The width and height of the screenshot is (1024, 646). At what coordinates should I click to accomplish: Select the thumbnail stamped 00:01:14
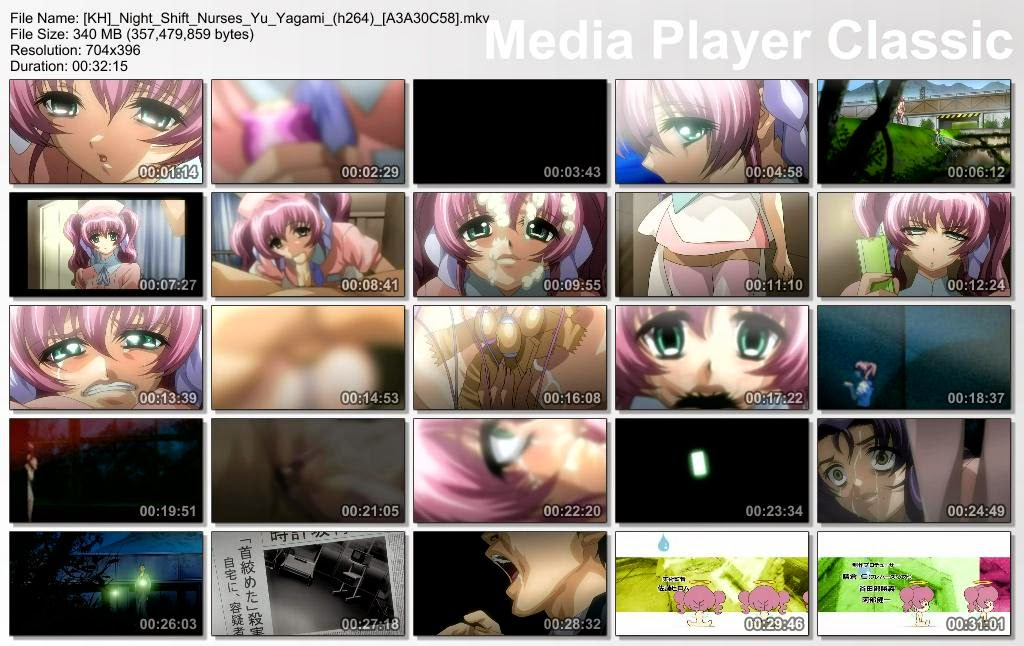click(x=106, y=132)
